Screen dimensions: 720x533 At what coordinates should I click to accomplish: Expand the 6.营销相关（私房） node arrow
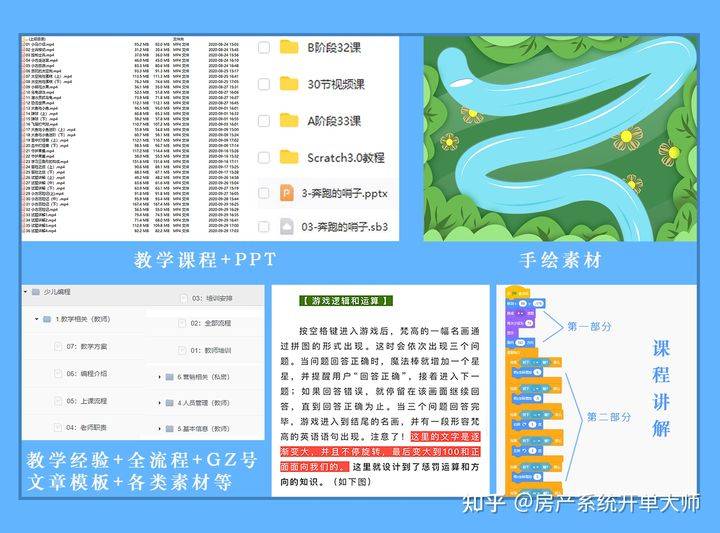point(159,377)
